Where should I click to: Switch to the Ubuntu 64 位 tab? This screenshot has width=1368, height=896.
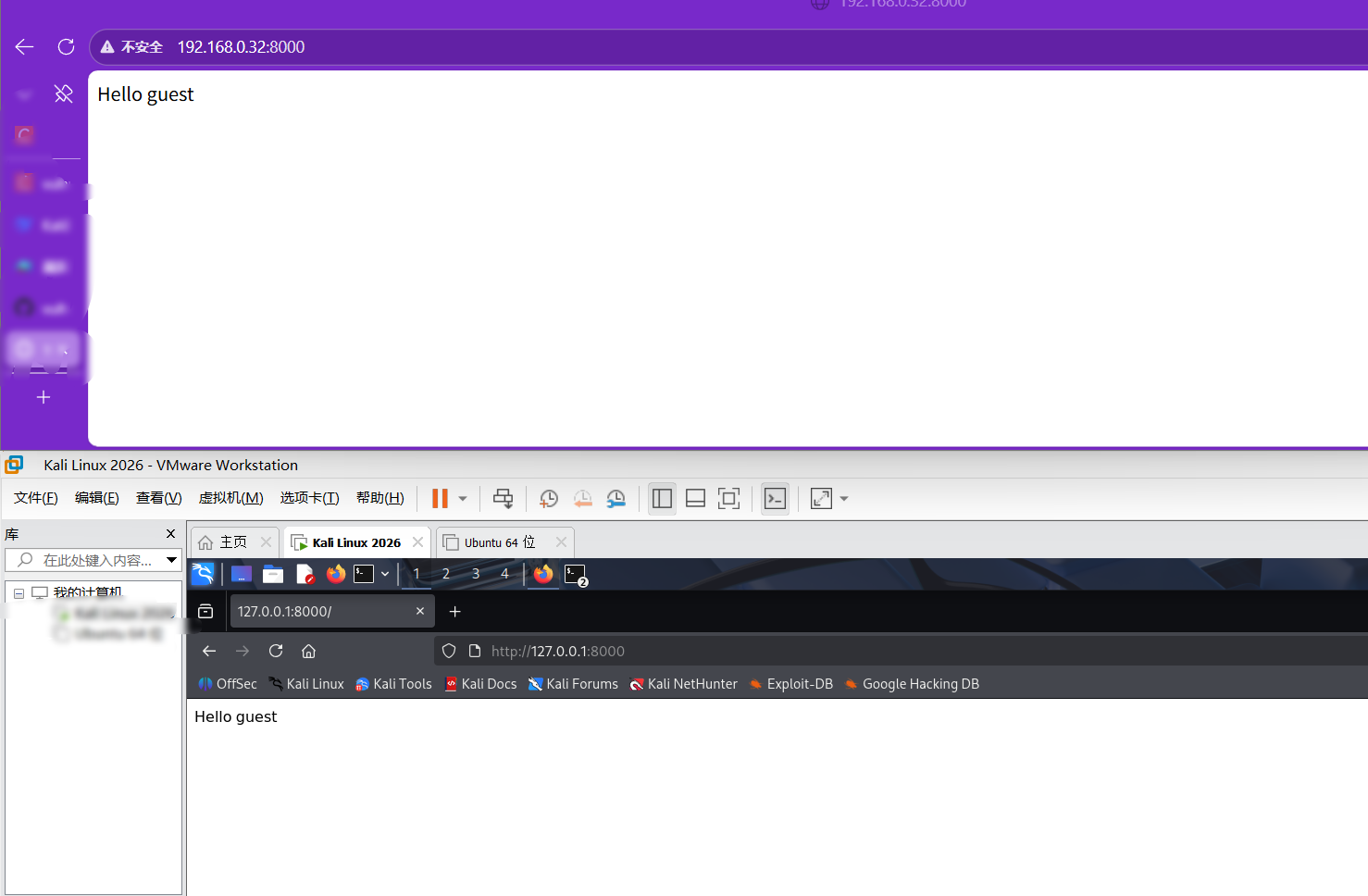pyautogui.click(x=498, y=542)
